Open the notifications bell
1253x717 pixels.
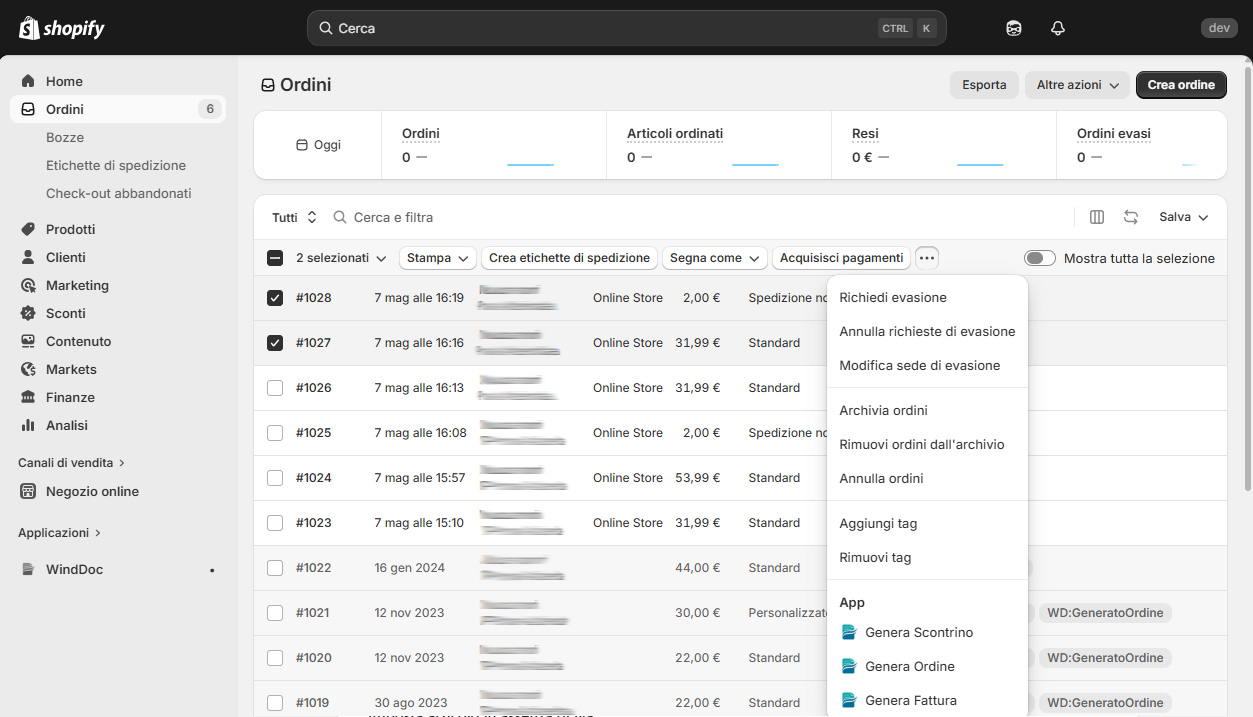pyautogui.click(x=1058, y=28)
